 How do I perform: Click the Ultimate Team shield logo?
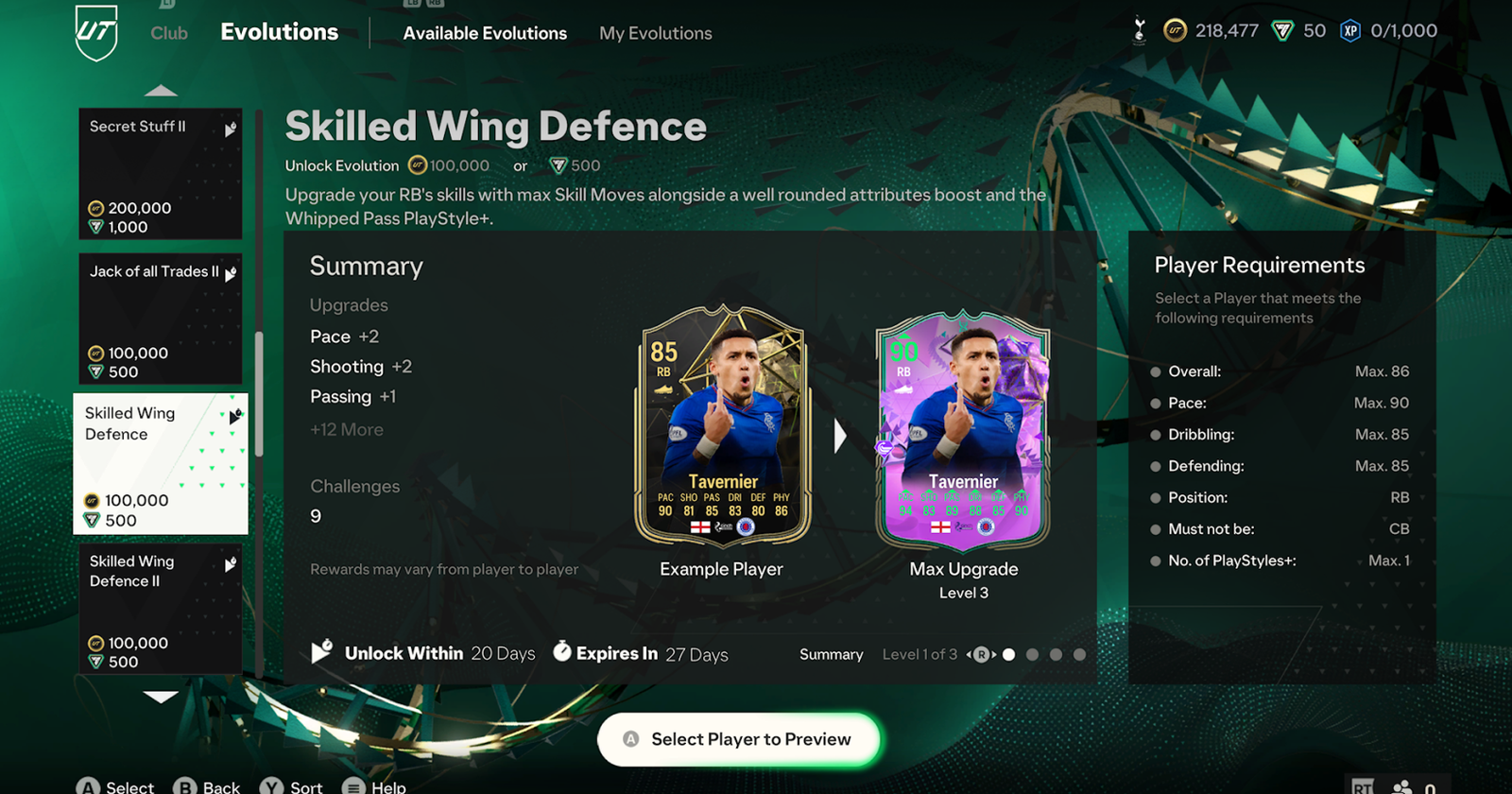96,32
